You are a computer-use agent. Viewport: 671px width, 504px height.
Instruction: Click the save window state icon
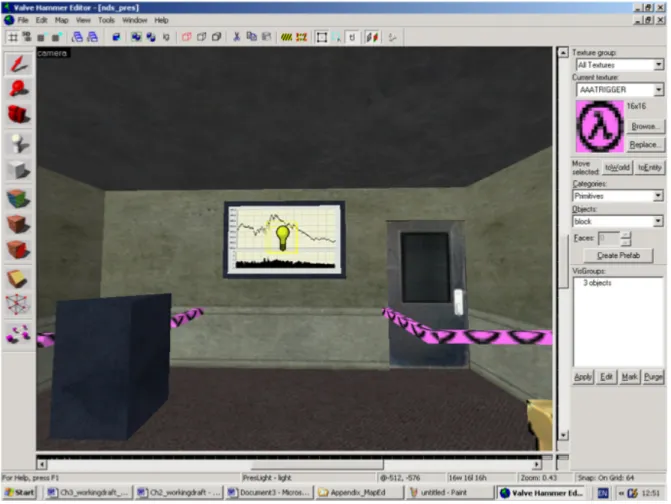92,38
